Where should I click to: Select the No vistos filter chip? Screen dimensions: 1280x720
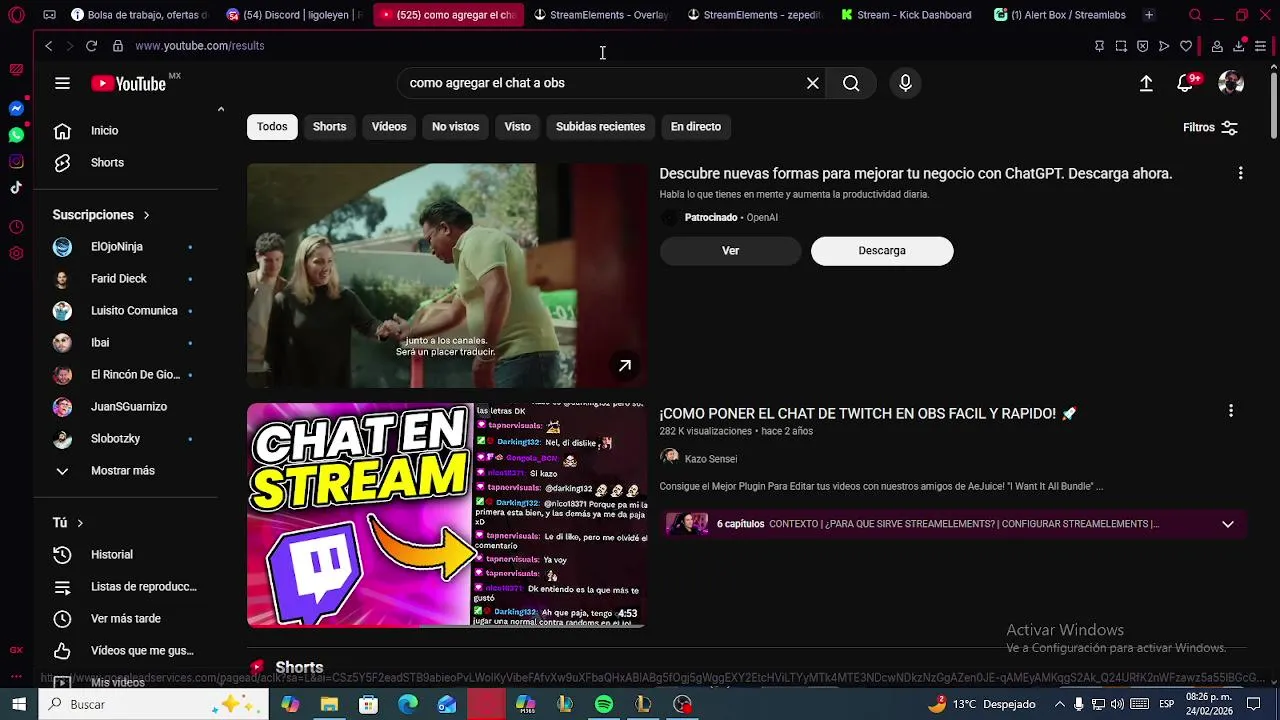[x=455, y=127]
